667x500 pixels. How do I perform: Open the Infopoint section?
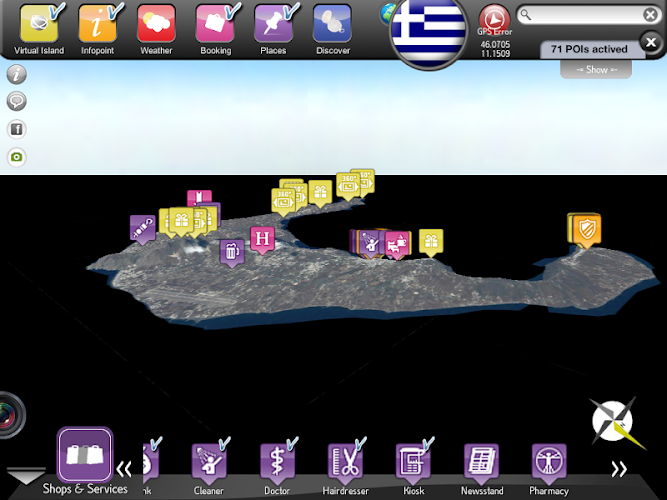(97, 29)
